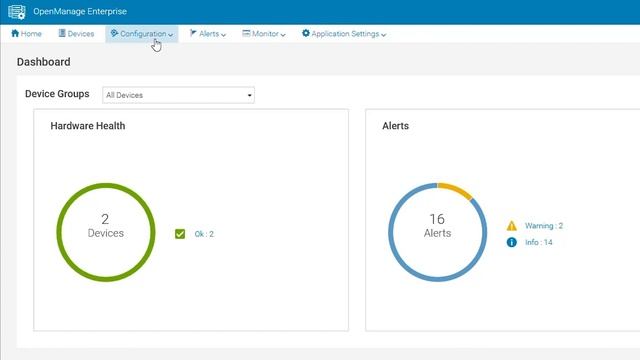Click the Monitor screen icon
This screenshot has width=640, height=360.
point(246,33)
